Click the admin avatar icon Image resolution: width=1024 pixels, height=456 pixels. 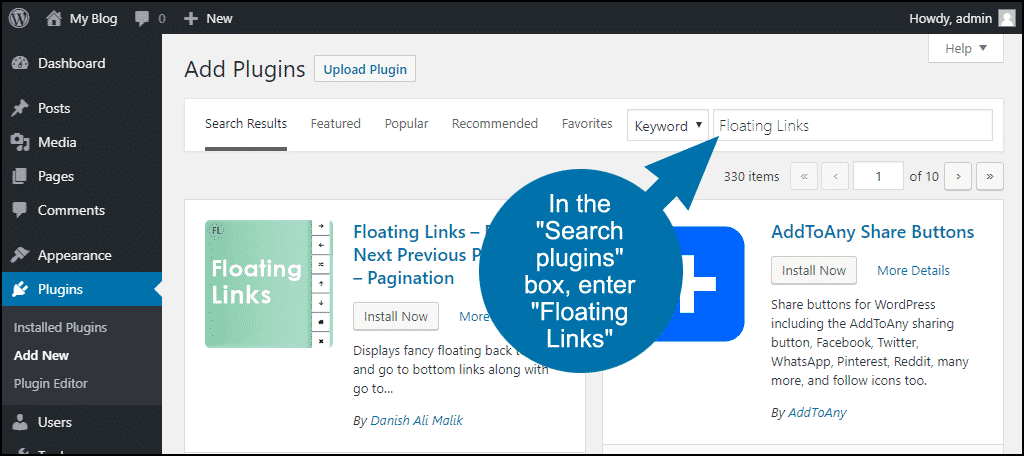click(1006, 18)
